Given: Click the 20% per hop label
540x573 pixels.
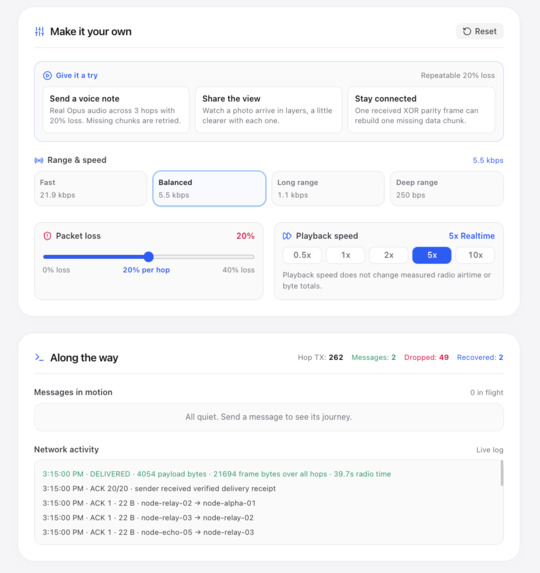Looking at the screenshot, I should tap(146, 270).
